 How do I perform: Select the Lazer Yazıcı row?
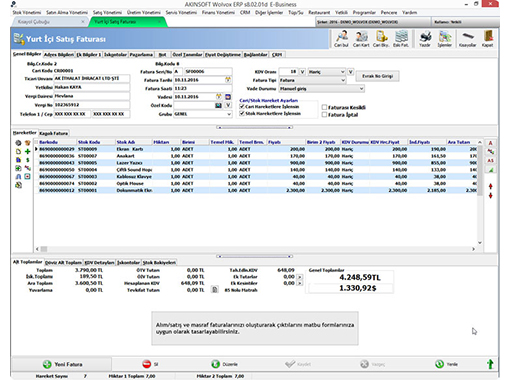(257, 163)
